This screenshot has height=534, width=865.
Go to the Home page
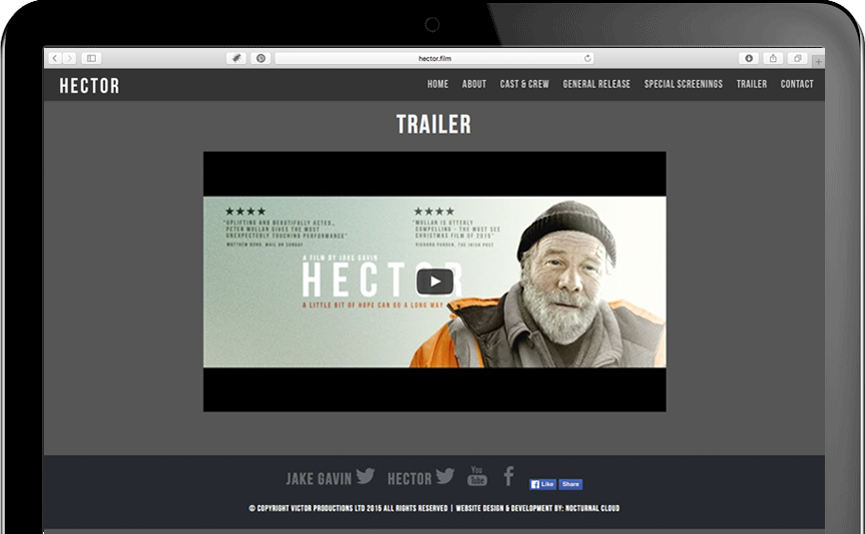pos(438,84)
